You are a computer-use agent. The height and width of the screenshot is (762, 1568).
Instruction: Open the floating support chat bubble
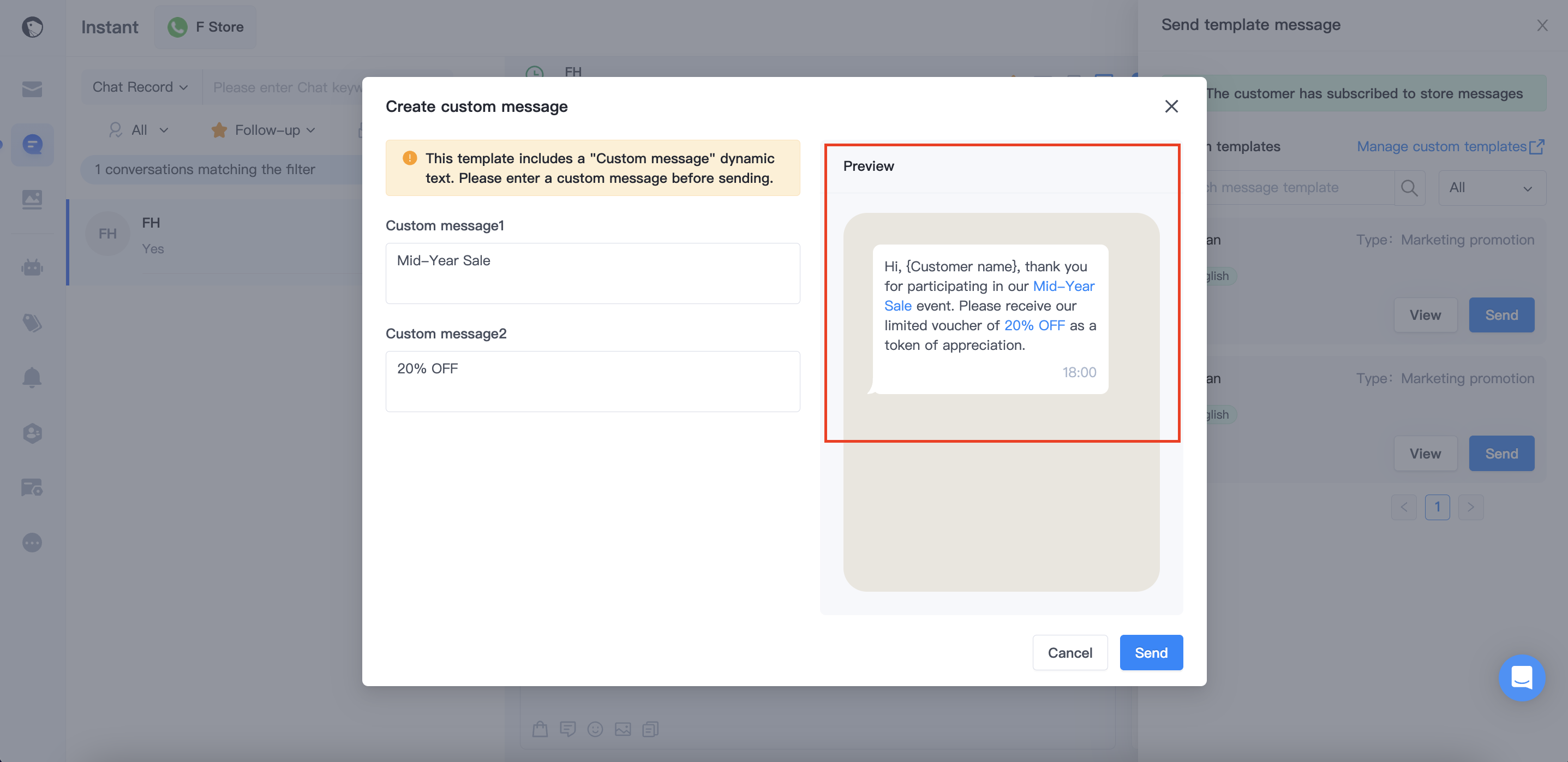click(1521, 677)
